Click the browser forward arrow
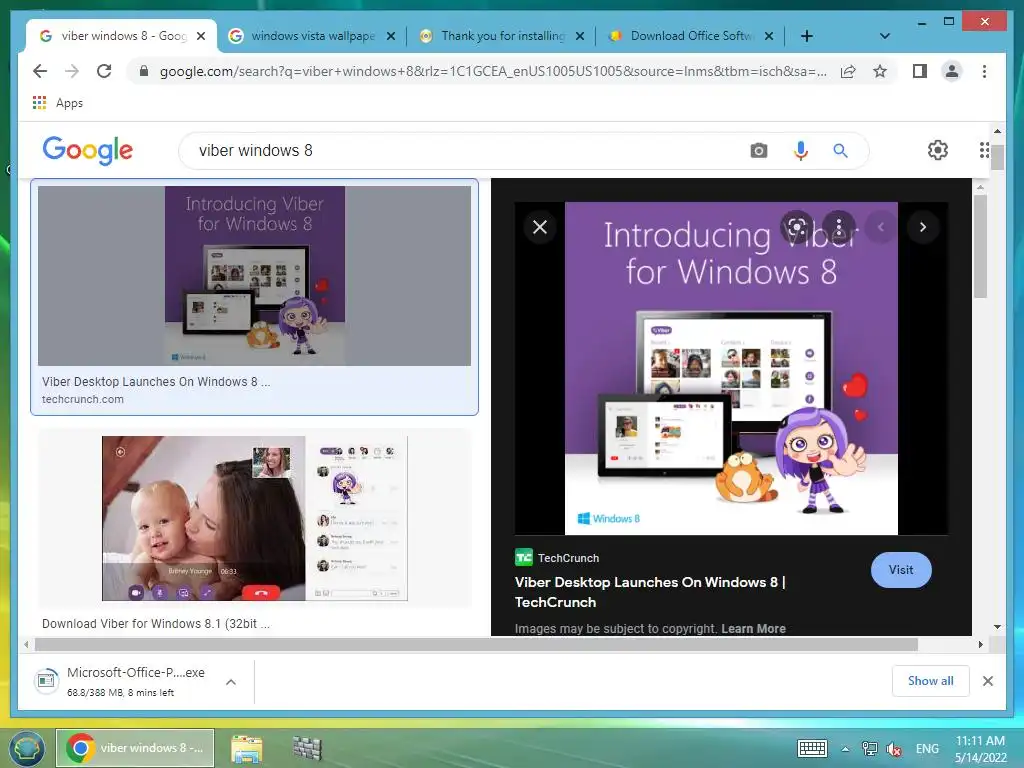1024x768 pixels. point(72,71)
